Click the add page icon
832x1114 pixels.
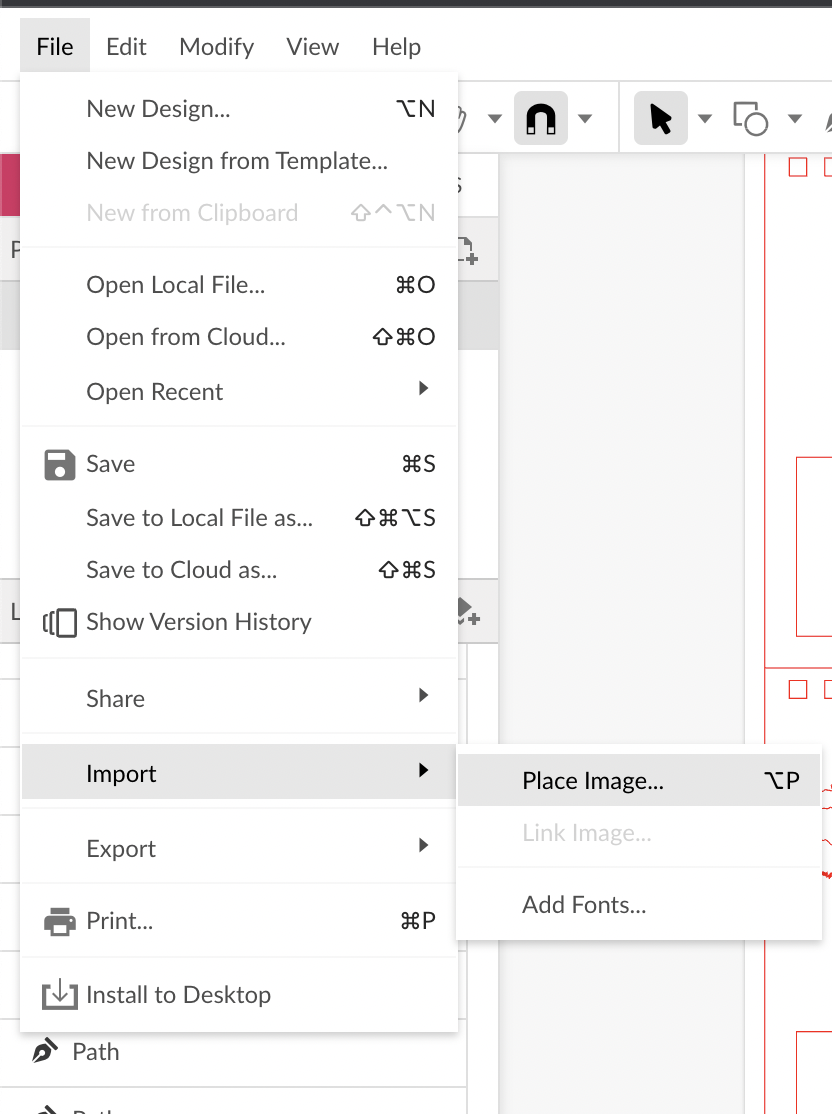(x=466, y=250)
